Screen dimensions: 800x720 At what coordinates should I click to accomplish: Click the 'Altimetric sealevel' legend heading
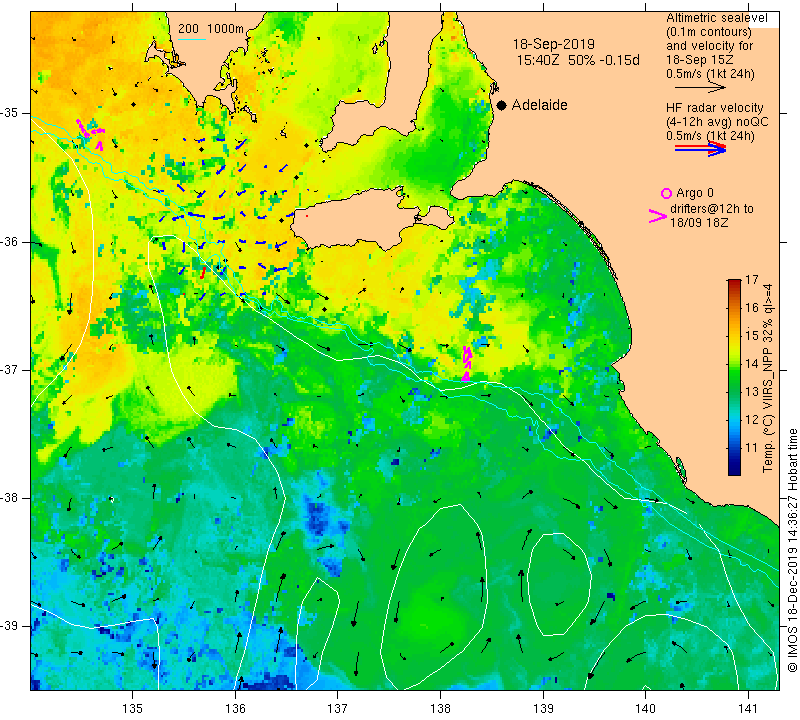716,18
